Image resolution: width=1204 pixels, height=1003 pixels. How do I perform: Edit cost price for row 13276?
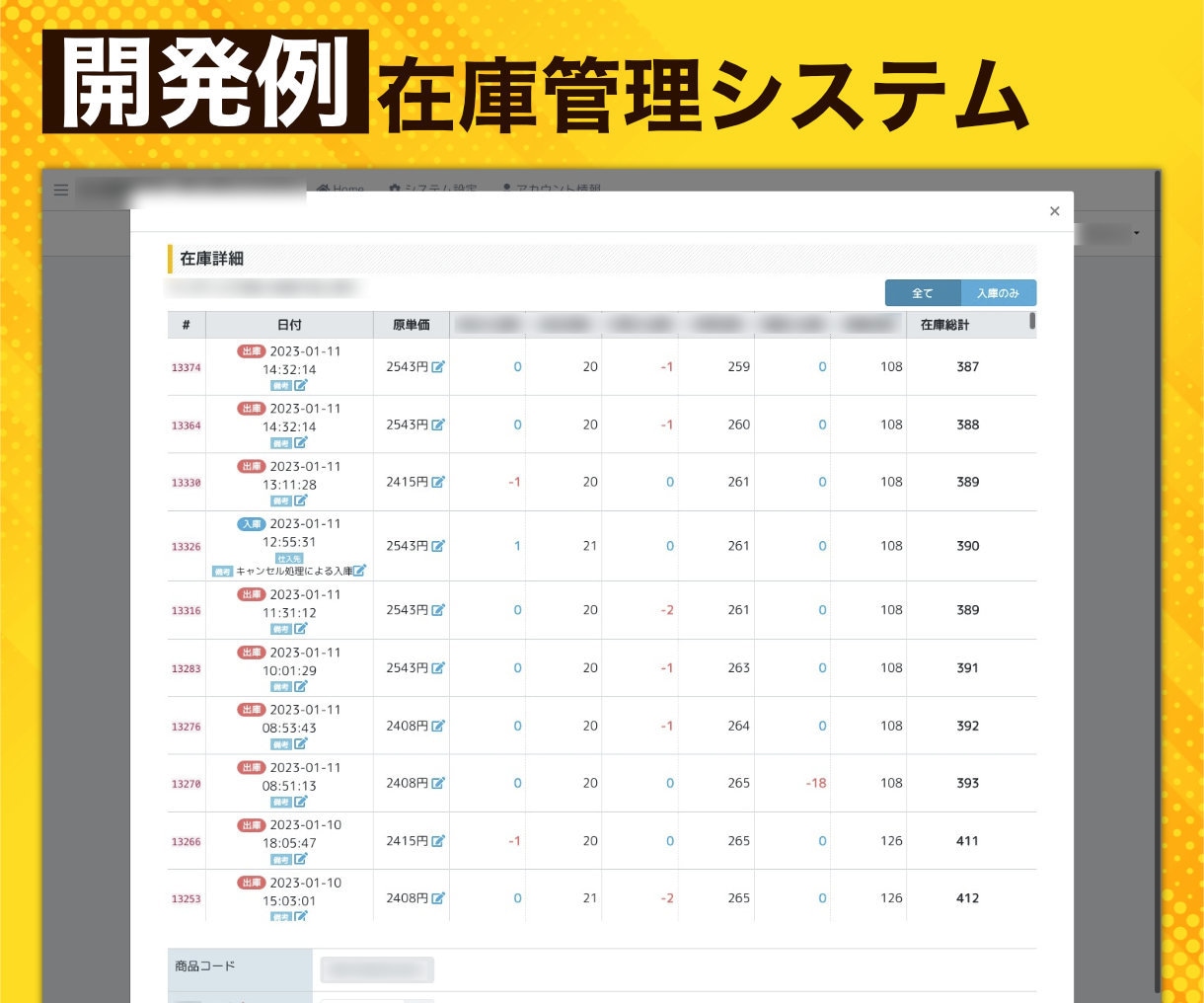[438, 726]
